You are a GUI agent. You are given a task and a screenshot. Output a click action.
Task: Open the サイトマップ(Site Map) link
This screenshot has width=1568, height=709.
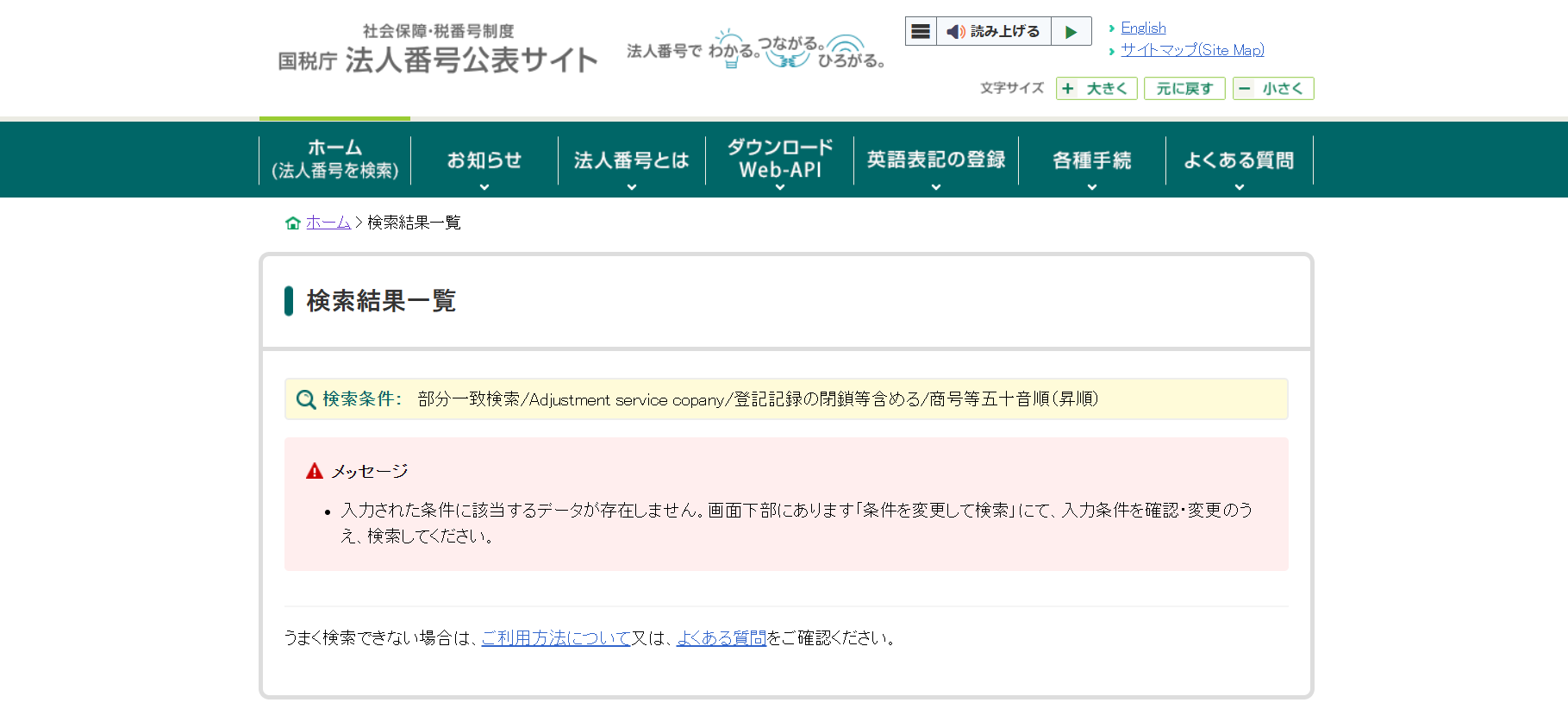pyautogui.click(x=1192, y=50)
